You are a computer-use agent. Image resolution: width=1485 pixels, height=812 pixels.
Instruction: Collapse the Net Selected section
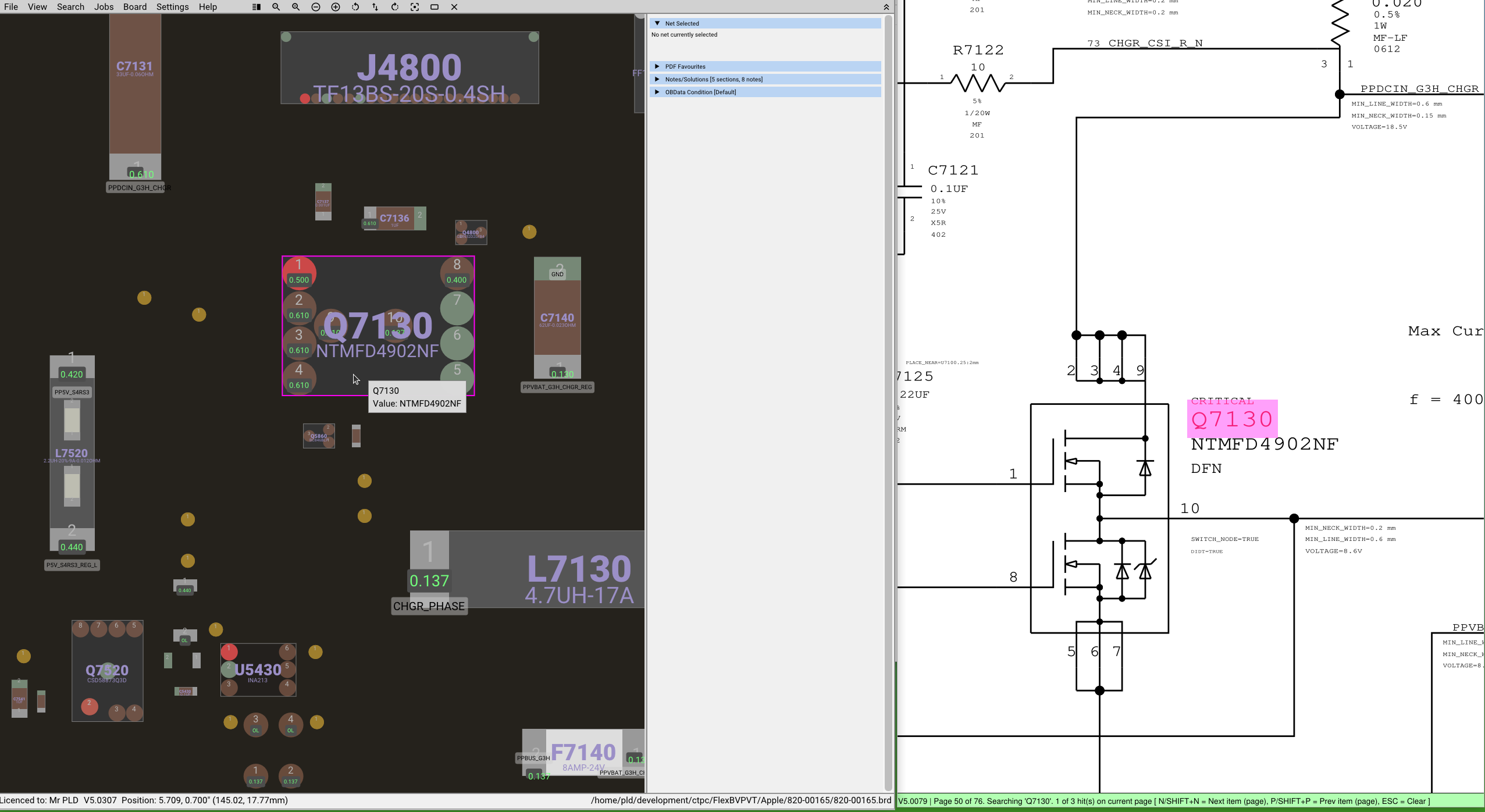(765, 23)
